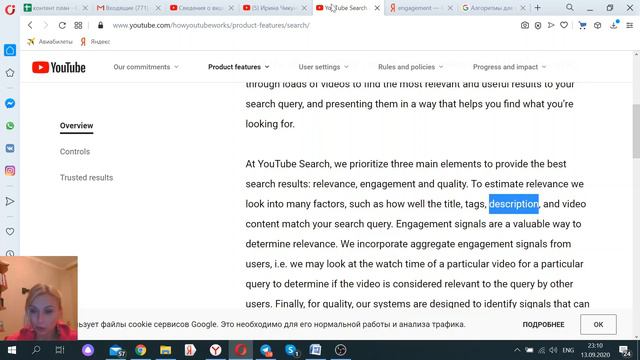This screenshot has height=360, width=640.
Task: Go to the Trusted results section
Action: pos(87,178)
